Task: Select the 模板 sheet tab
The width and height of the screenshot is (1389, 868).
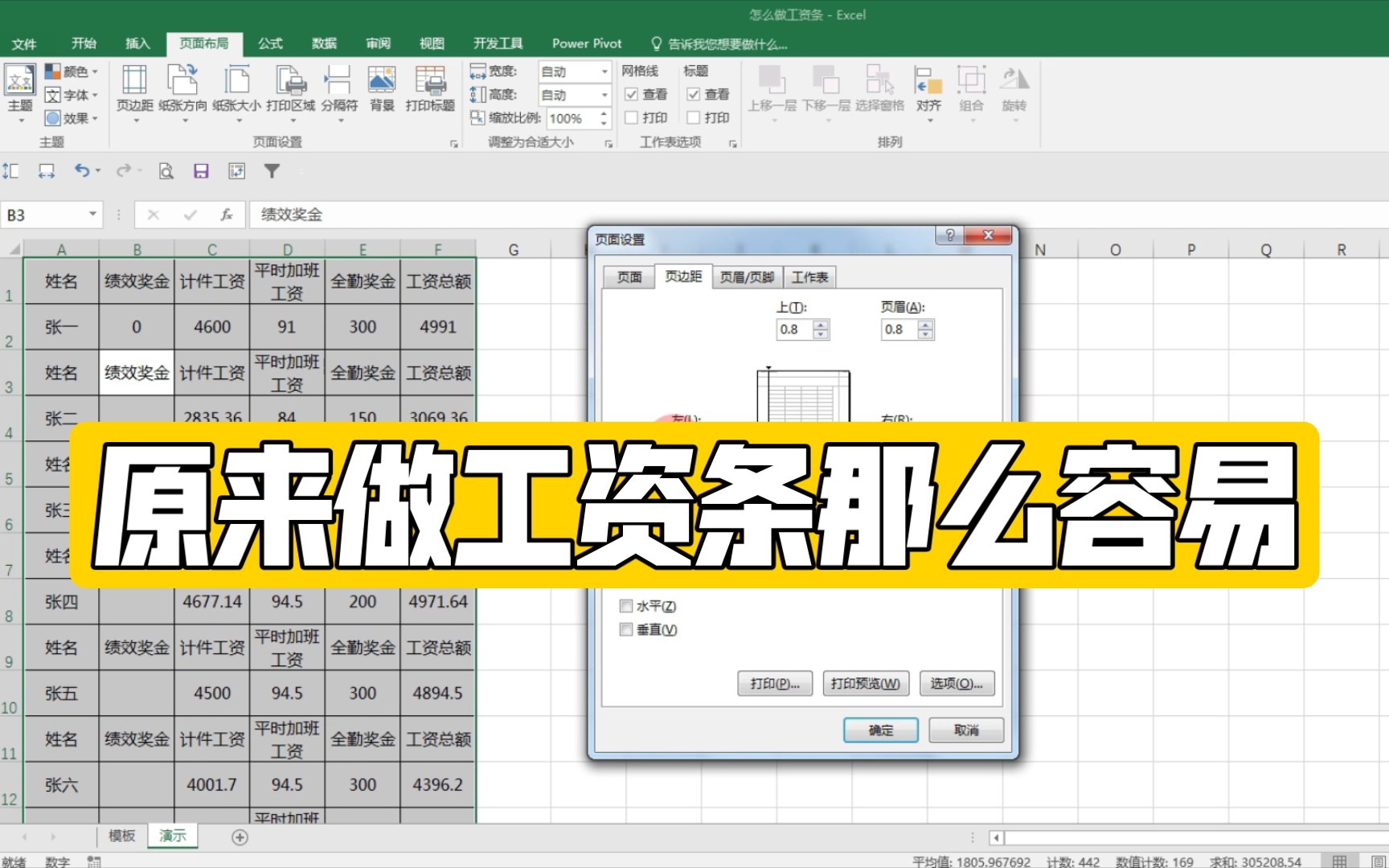Action: (122, 836)
